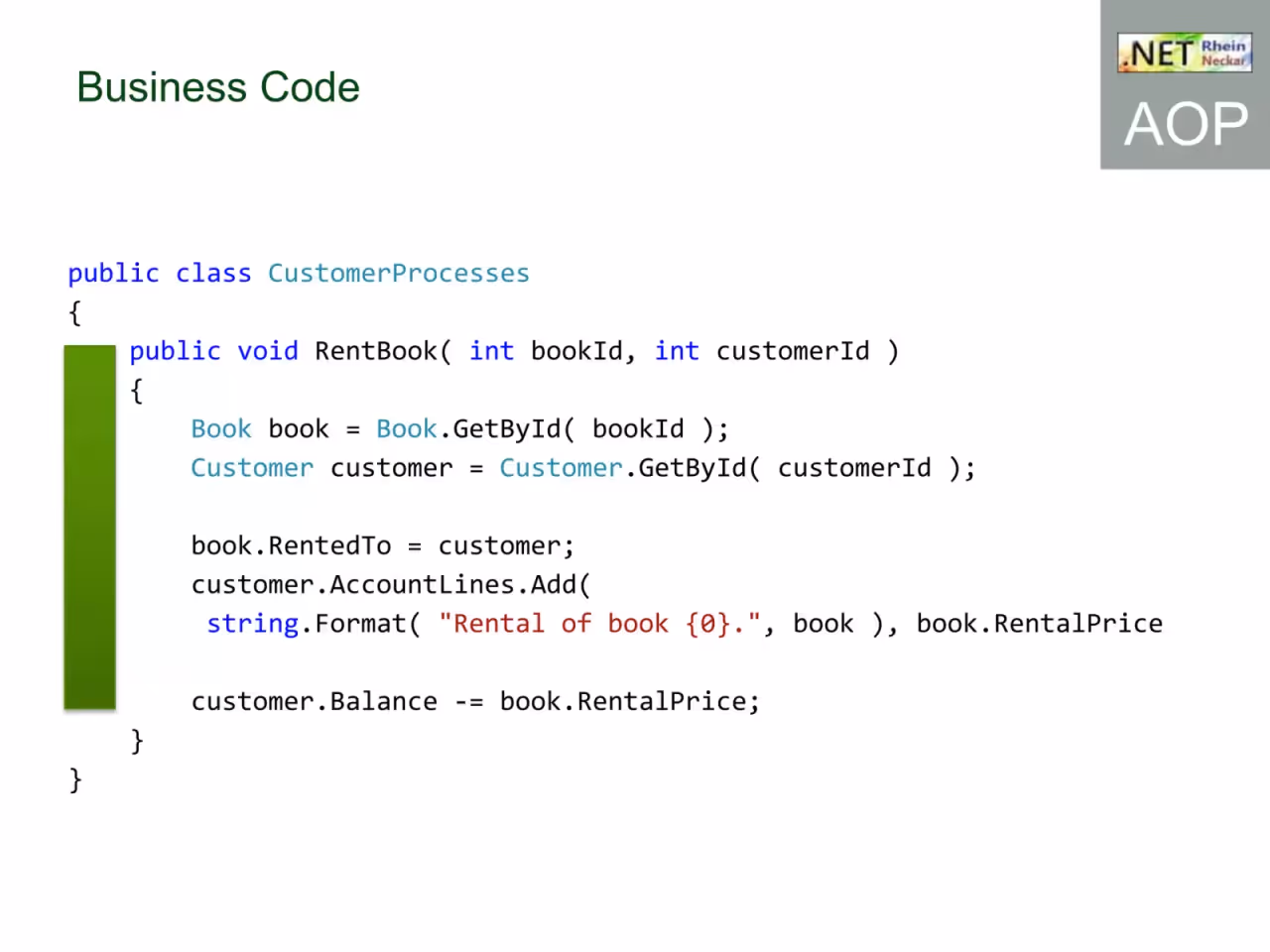Click customer.AccountLines.Add call
Image resolution: width=1270 pixels, height=952 pixels.
pos(391,585)
